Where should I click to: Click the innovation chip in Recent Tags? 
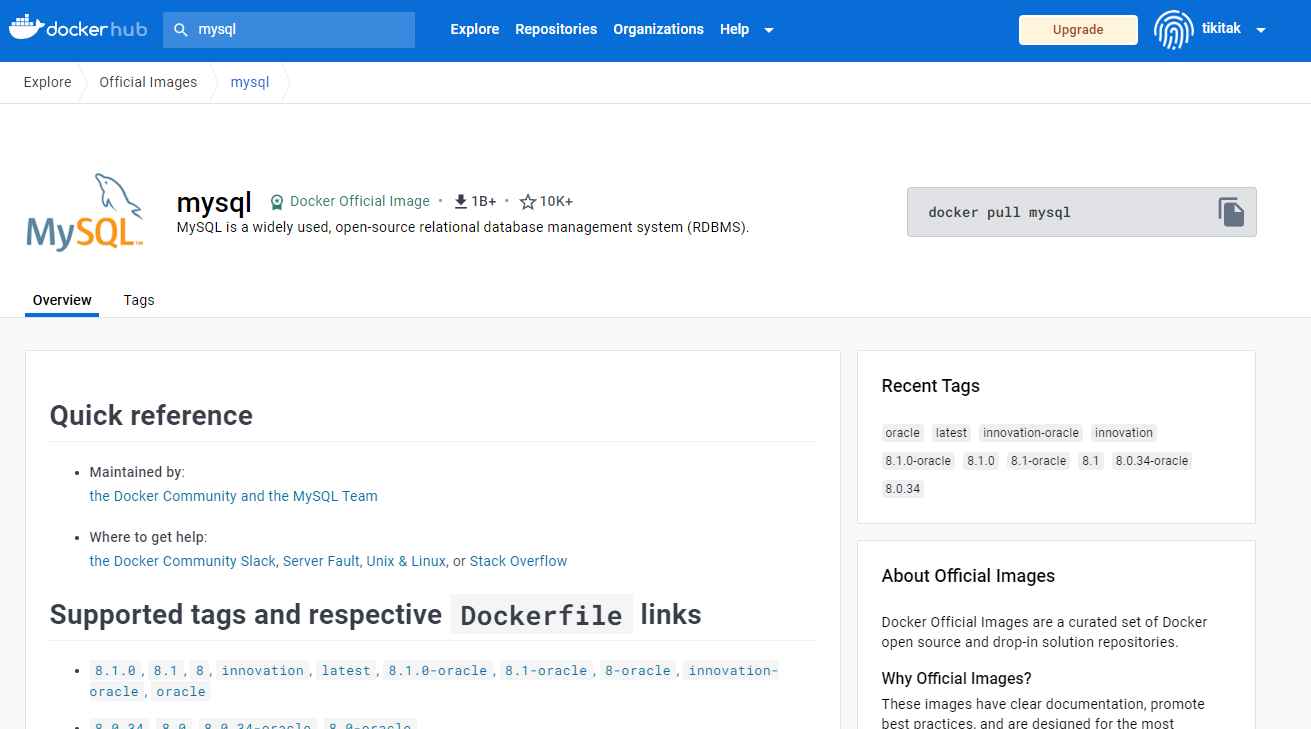click(x=1124, y=433)
